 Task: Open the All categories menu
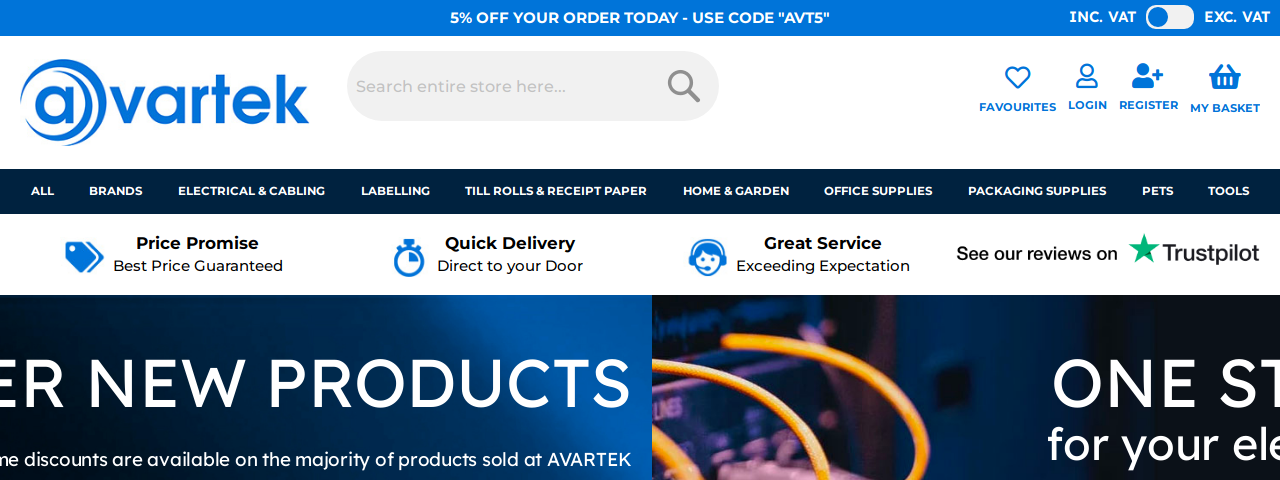[42, 191]
